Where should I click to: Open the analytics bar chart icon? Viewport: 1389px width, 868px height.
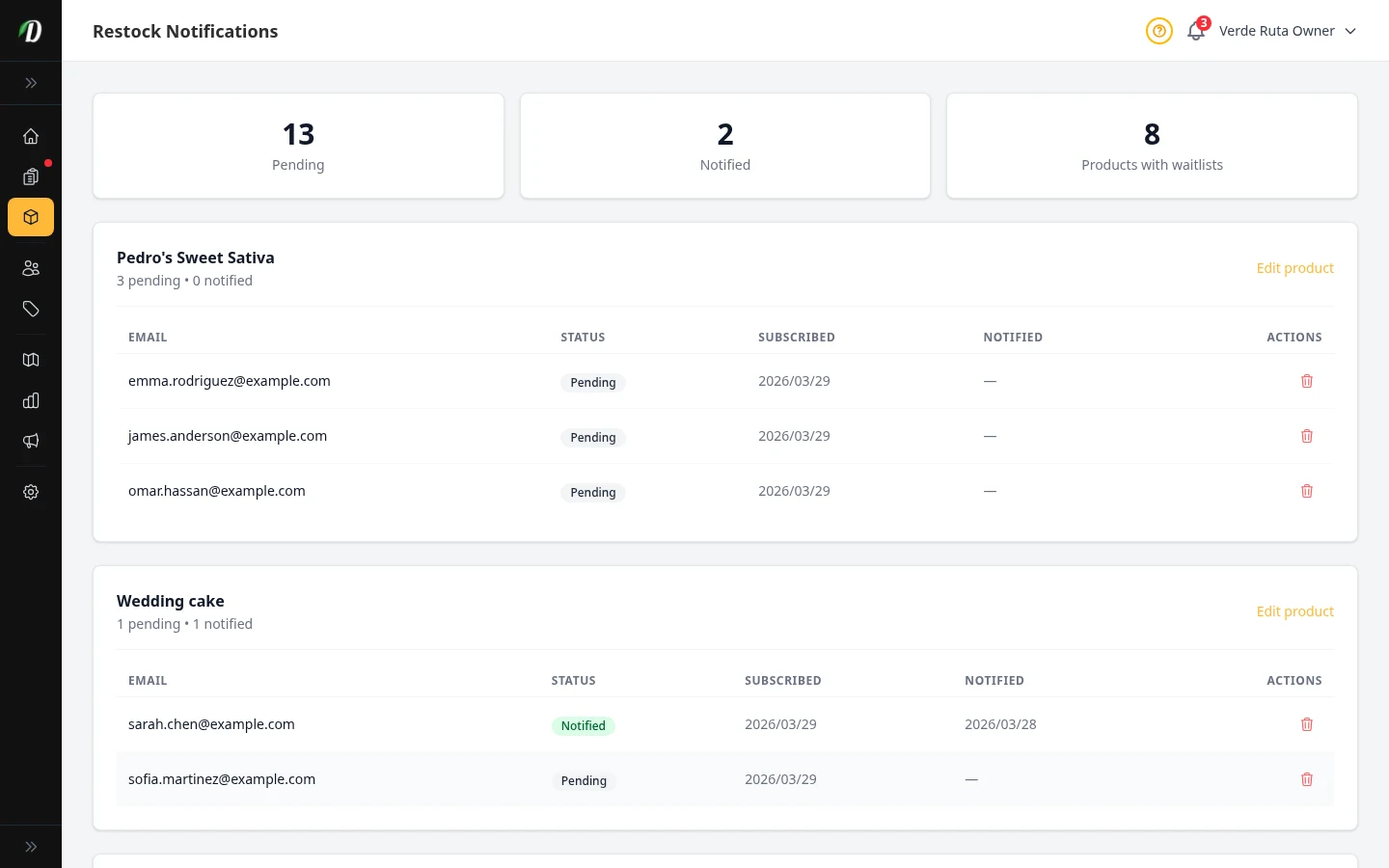click(31, 400)
